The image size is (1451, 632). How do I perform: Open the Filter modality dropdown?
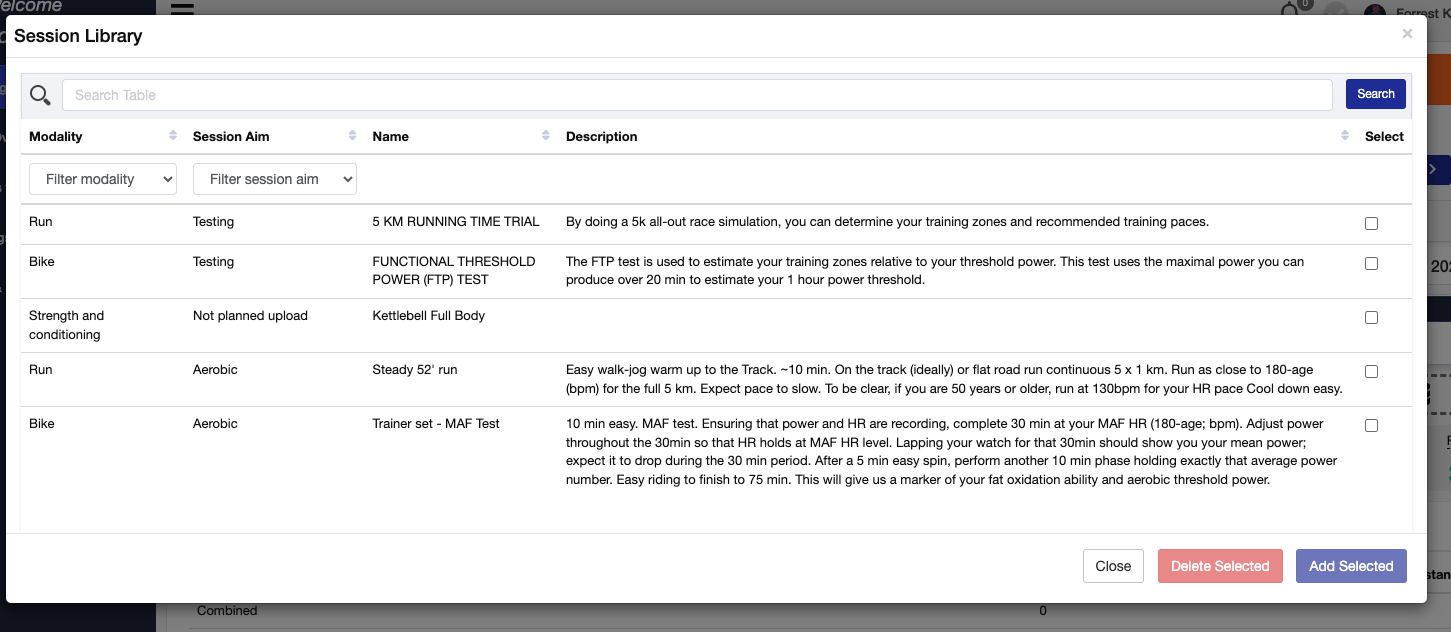click(x=103, y=179)
